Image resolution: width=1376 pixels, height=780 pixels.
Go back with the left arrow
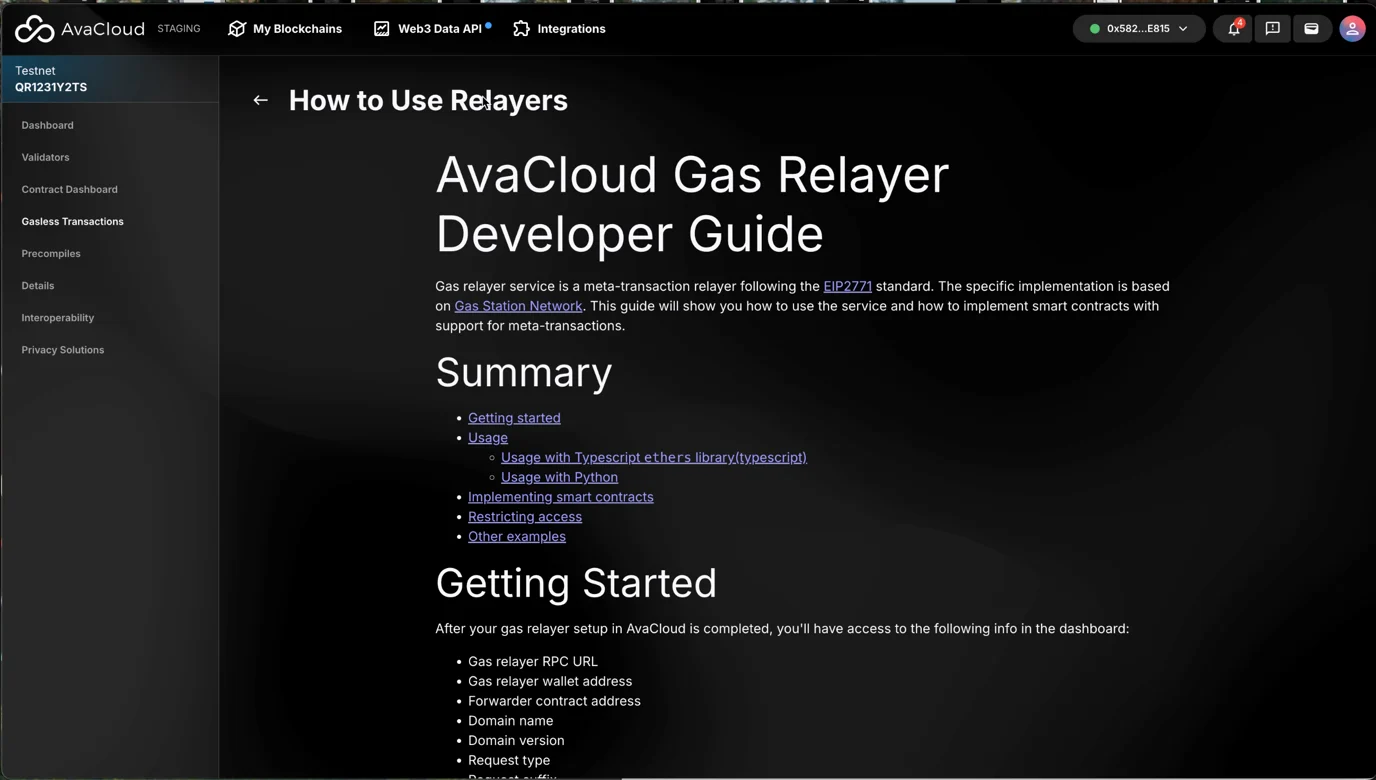(x=261, y=100)
